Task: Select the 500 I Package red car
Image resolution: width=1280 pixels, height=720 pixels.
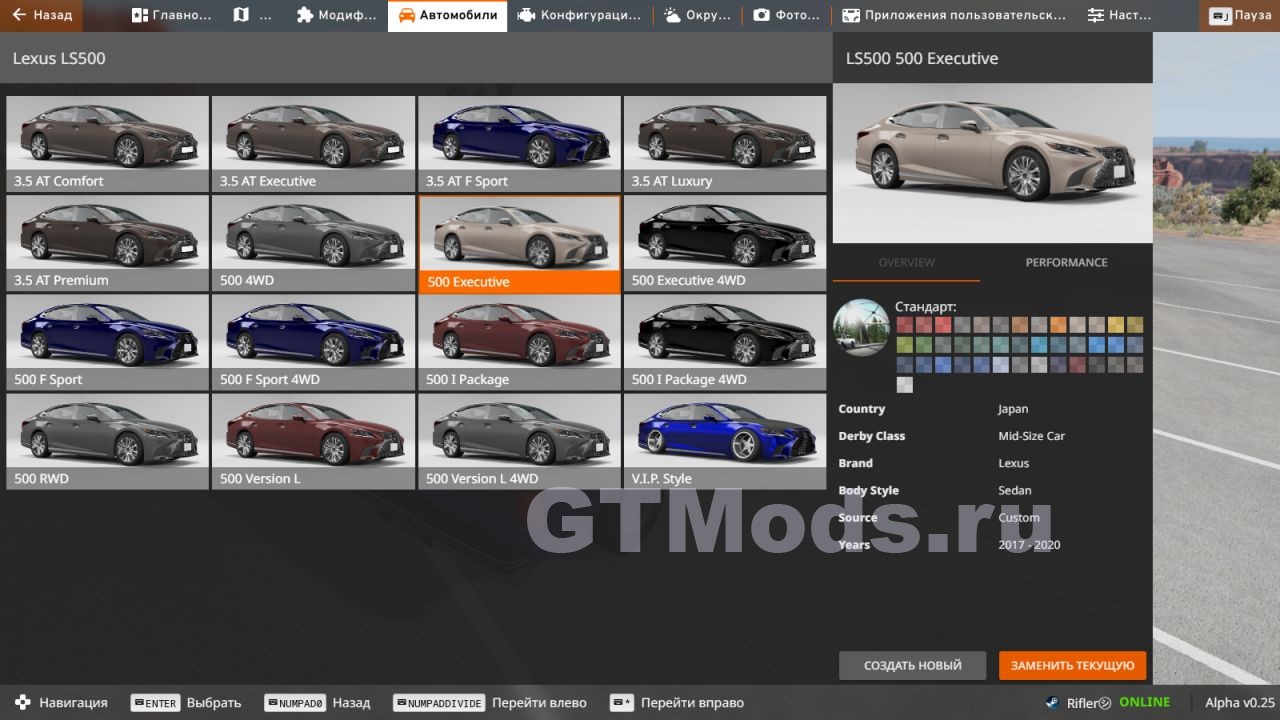Action: 519,342
